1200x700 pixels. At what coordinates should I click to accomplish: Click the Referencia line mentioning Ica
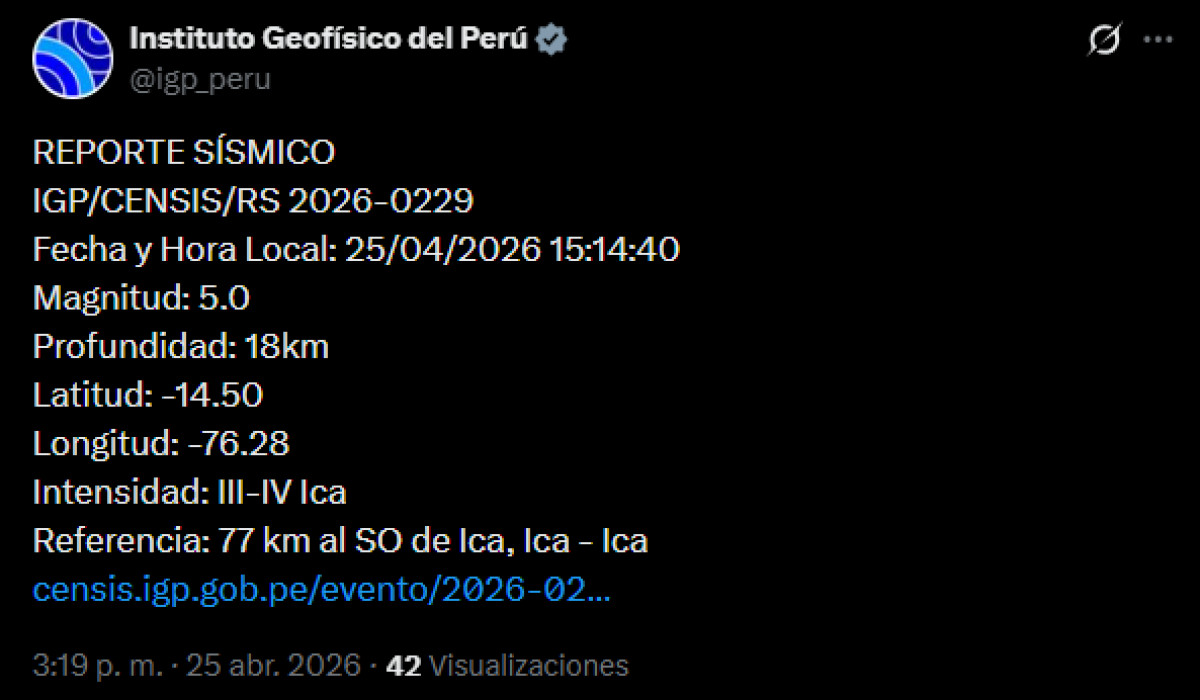[x=340, y=541]
